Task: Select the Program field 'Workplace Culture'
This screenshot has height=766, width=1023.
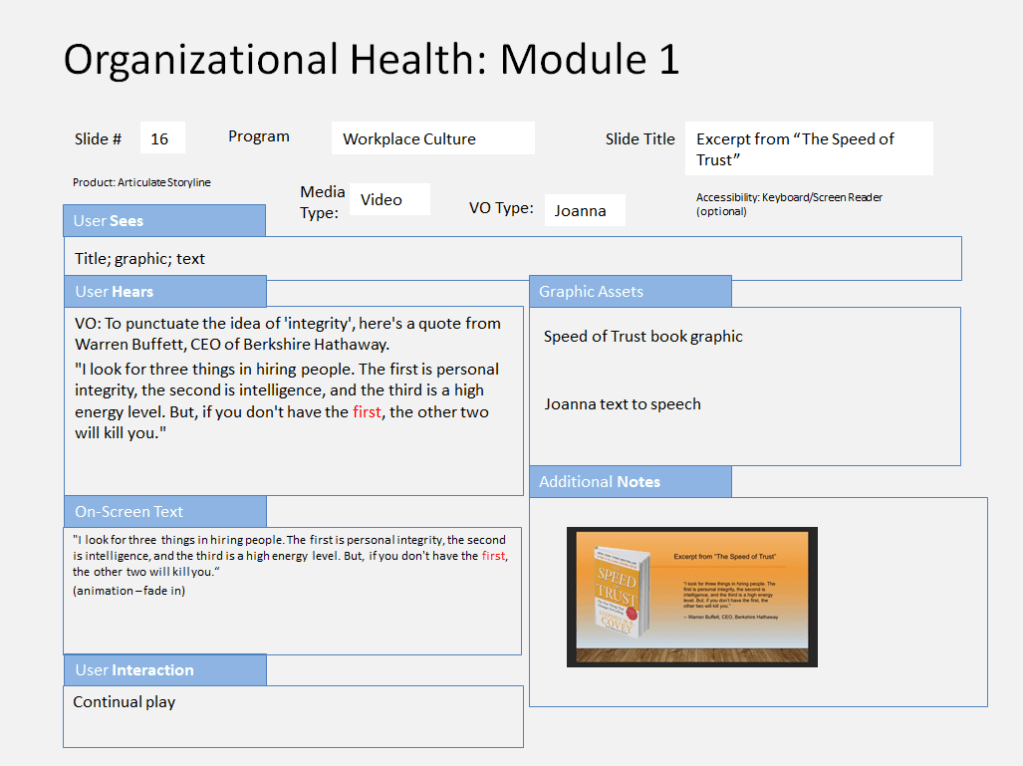Action: 432,139
